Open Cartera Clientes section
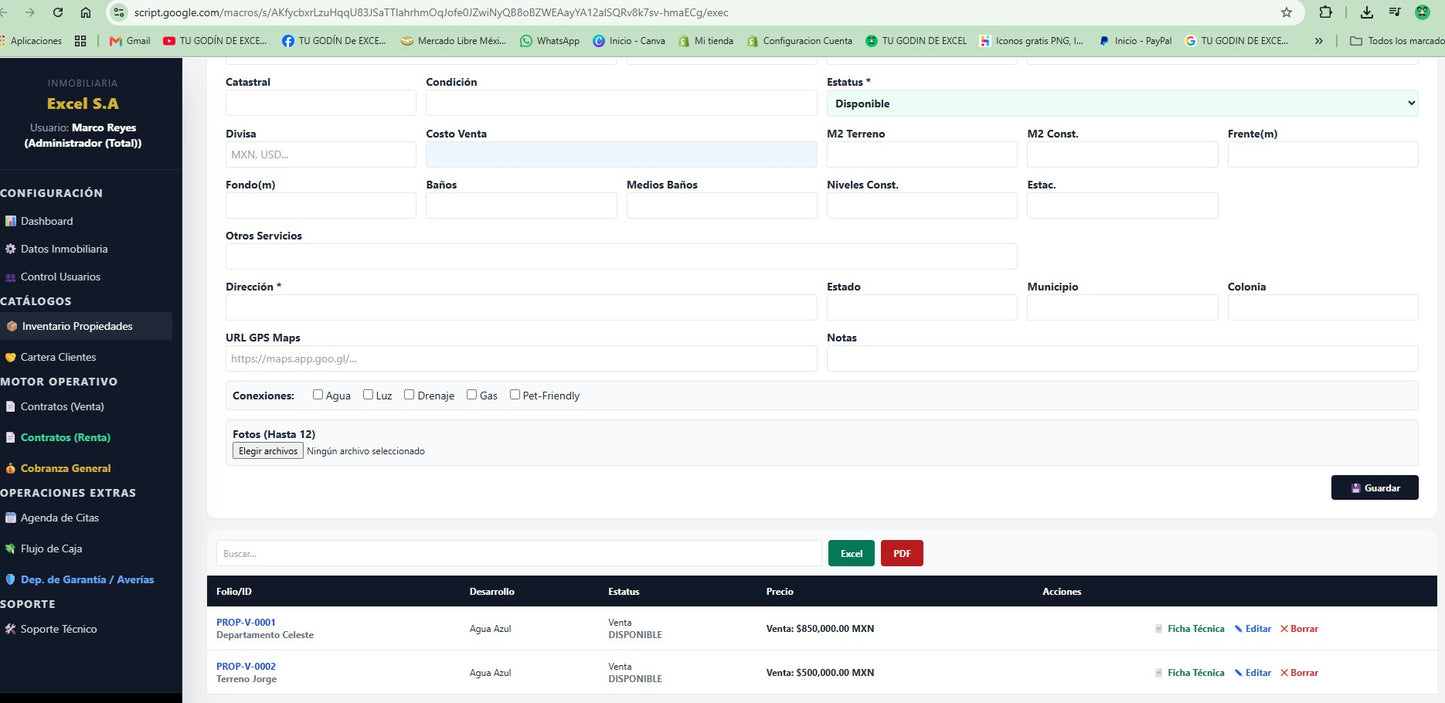1445x703 pixels. pos(58,357)
